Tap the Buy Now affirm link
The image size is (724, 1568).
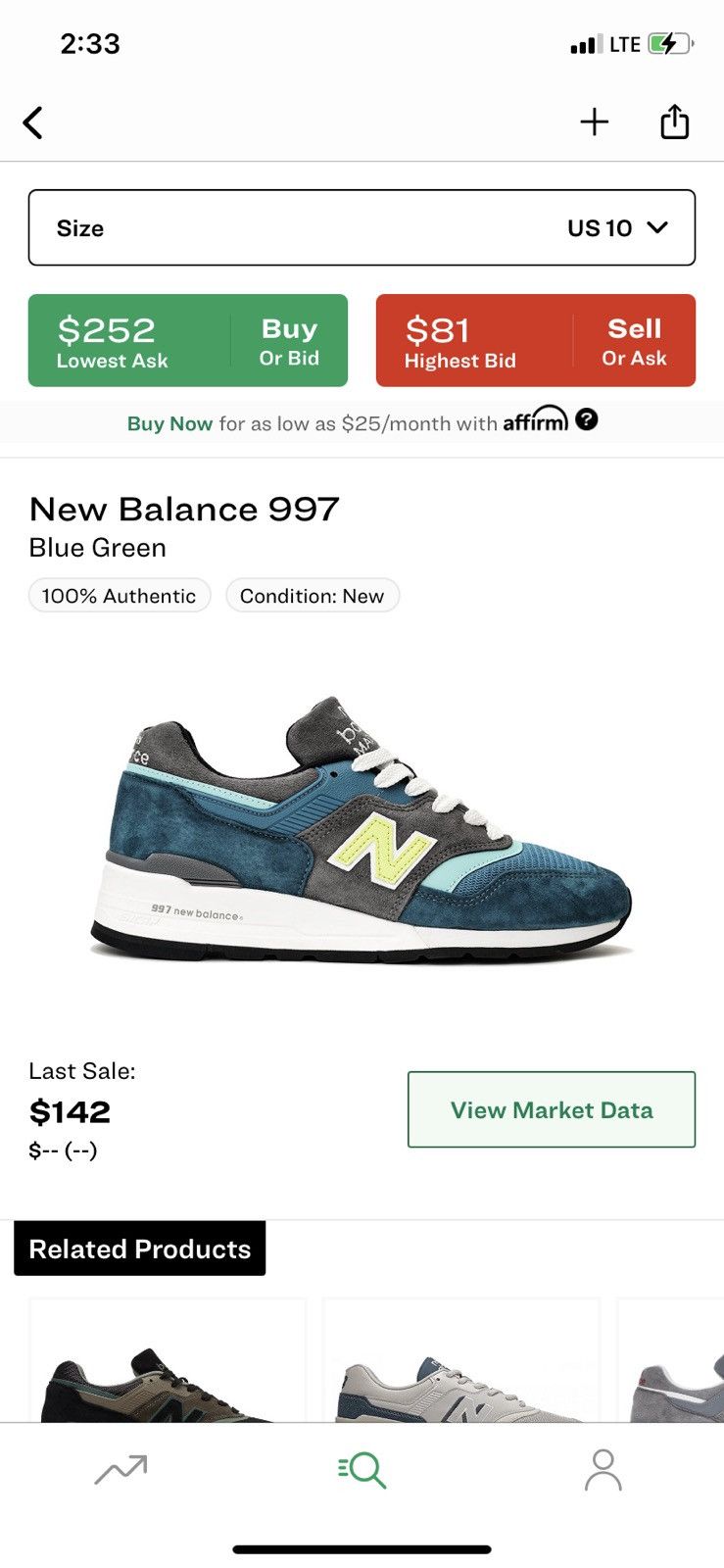click(x=169, y=423)
